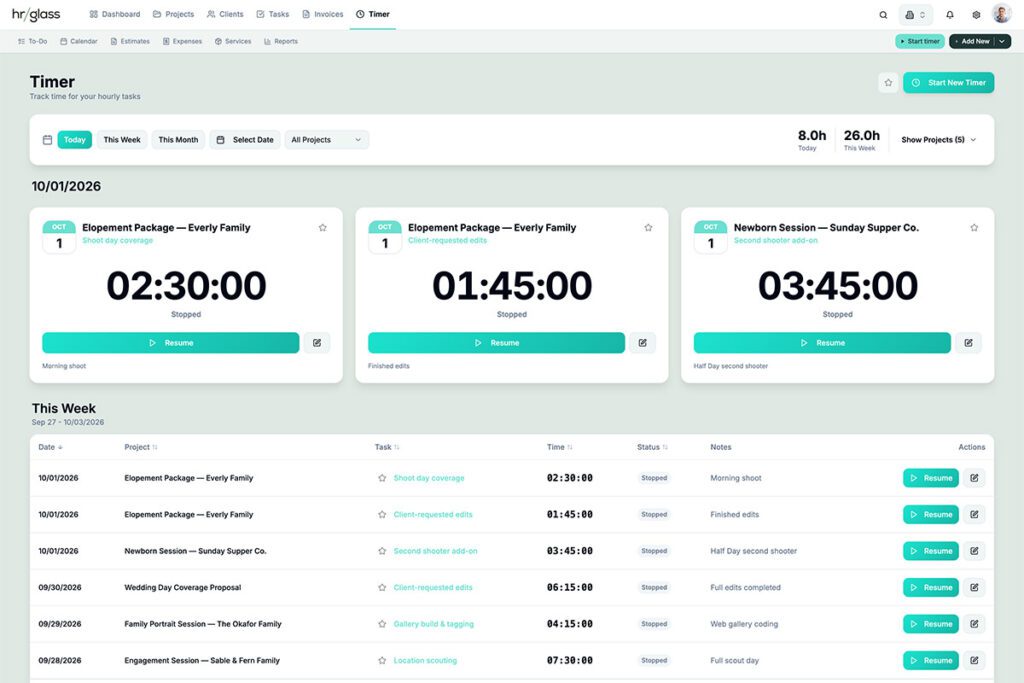Open Reports in the sub navigation

(281, 41)
